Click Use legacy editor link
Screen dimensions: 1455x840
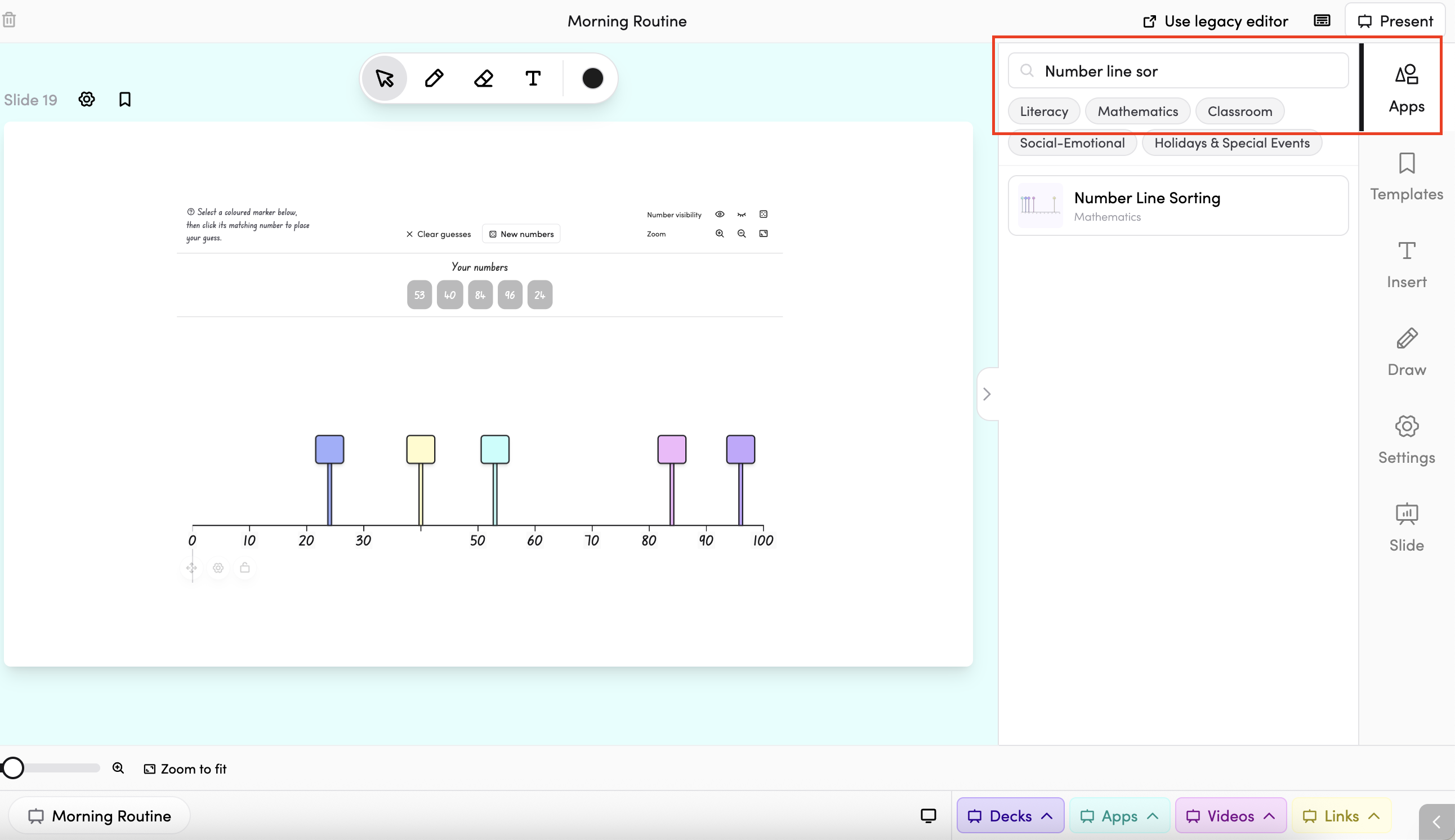1215,21
